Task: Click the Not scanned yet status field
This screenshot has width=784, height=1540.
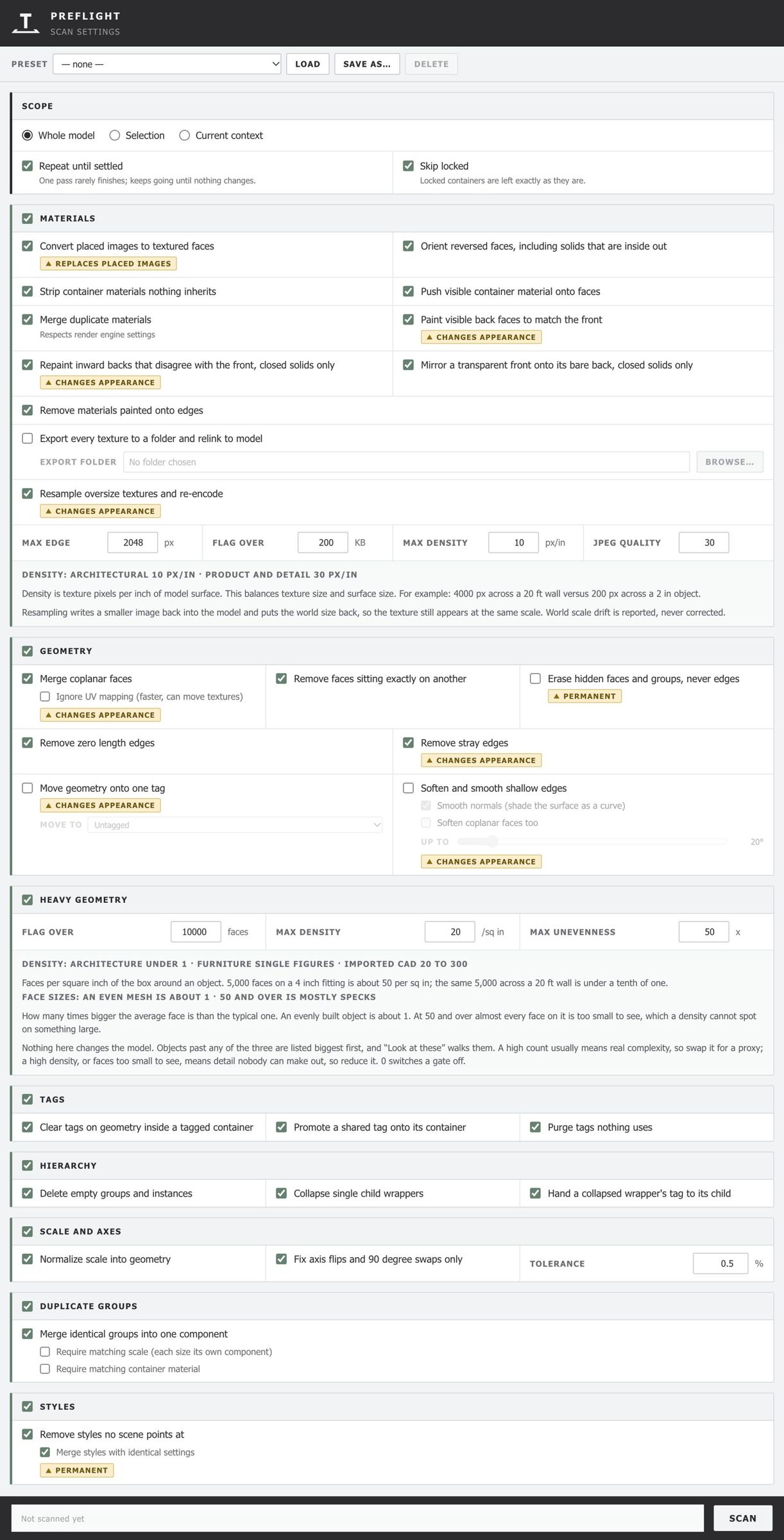Action: point(357,1518)
